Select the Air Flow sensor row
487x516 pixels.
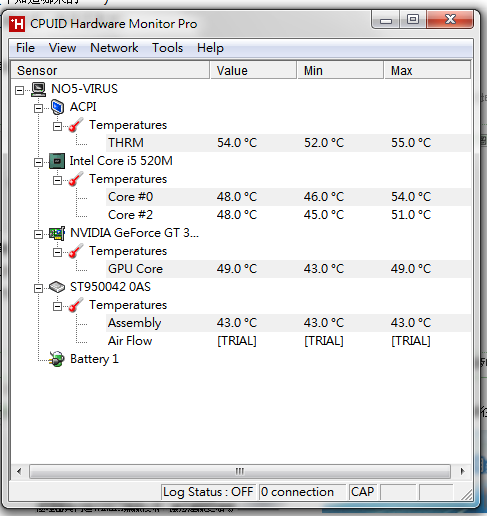[x=289, y=341]
